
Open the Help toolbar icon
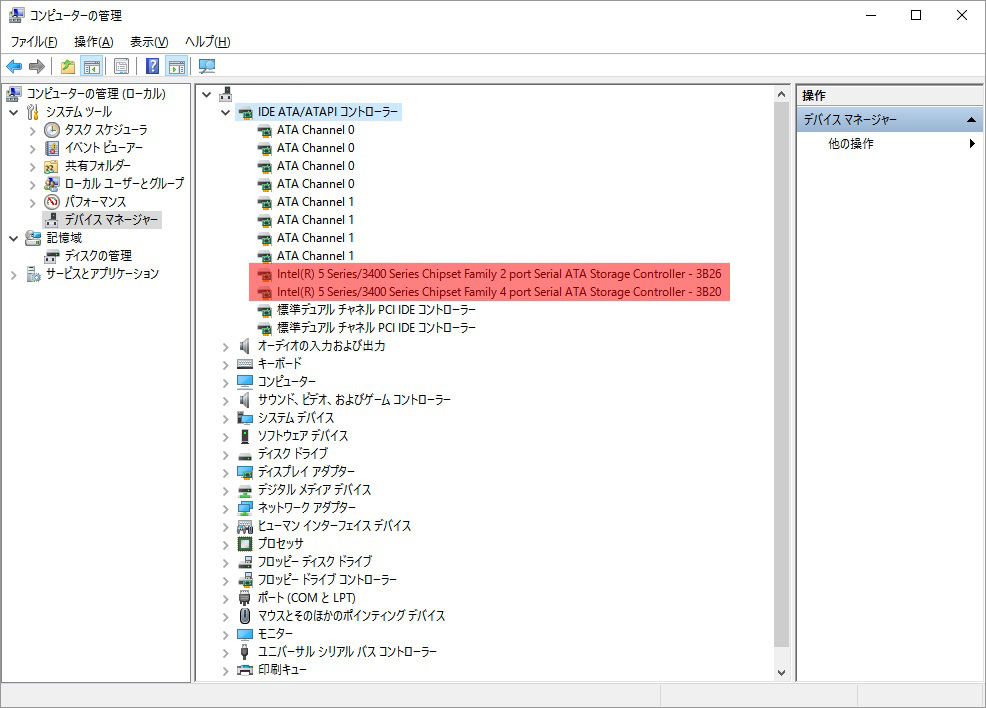(x=152, y=66)
